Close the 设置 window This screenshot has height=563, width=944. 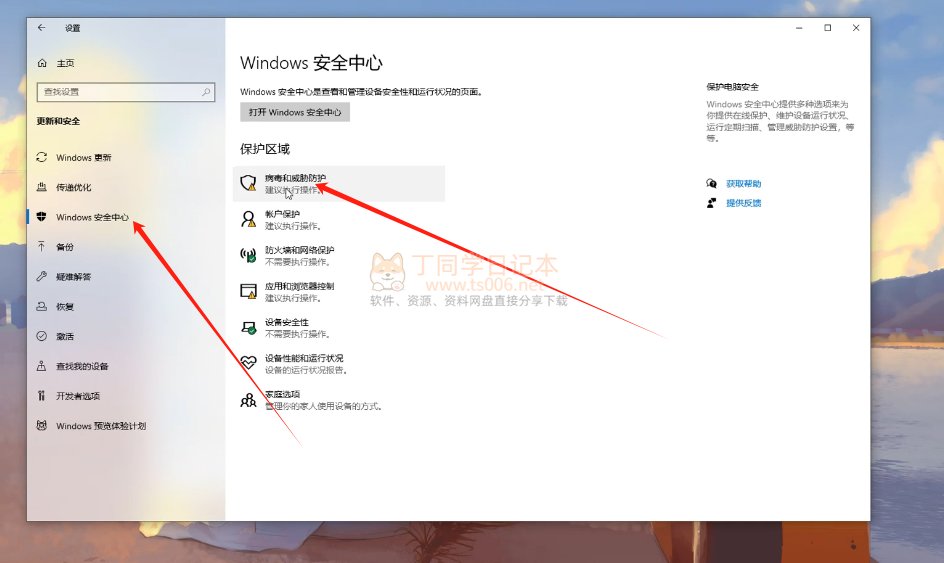coord(856,28)
